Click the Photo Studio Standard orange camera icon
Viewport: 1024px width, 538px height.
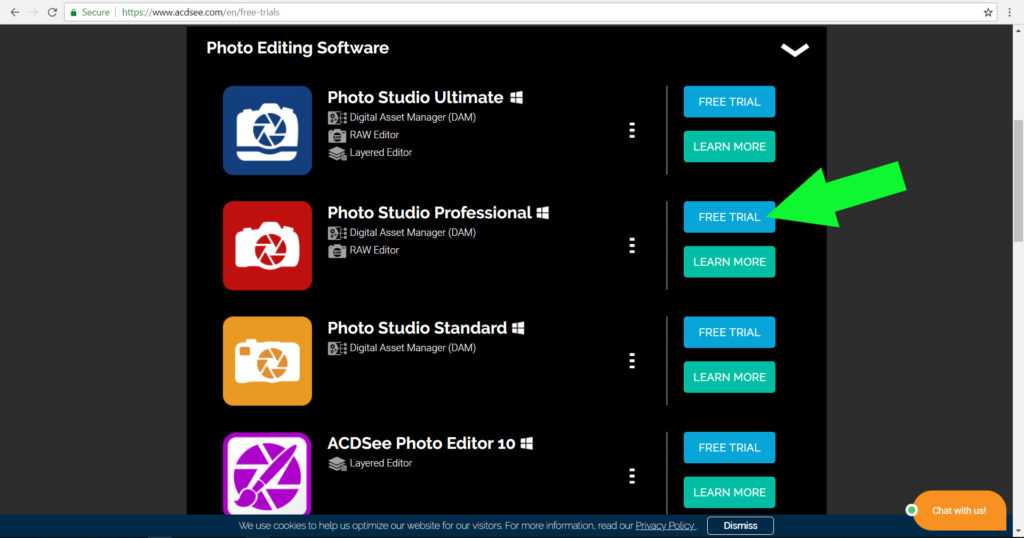(x=267, y=361)
